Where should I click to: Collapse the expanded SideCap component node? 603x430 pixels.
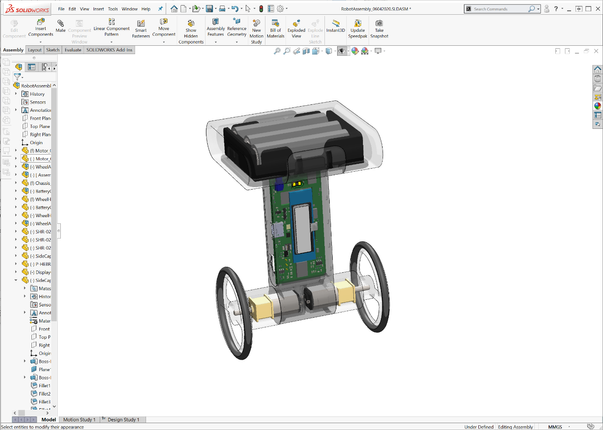point(16,280)
